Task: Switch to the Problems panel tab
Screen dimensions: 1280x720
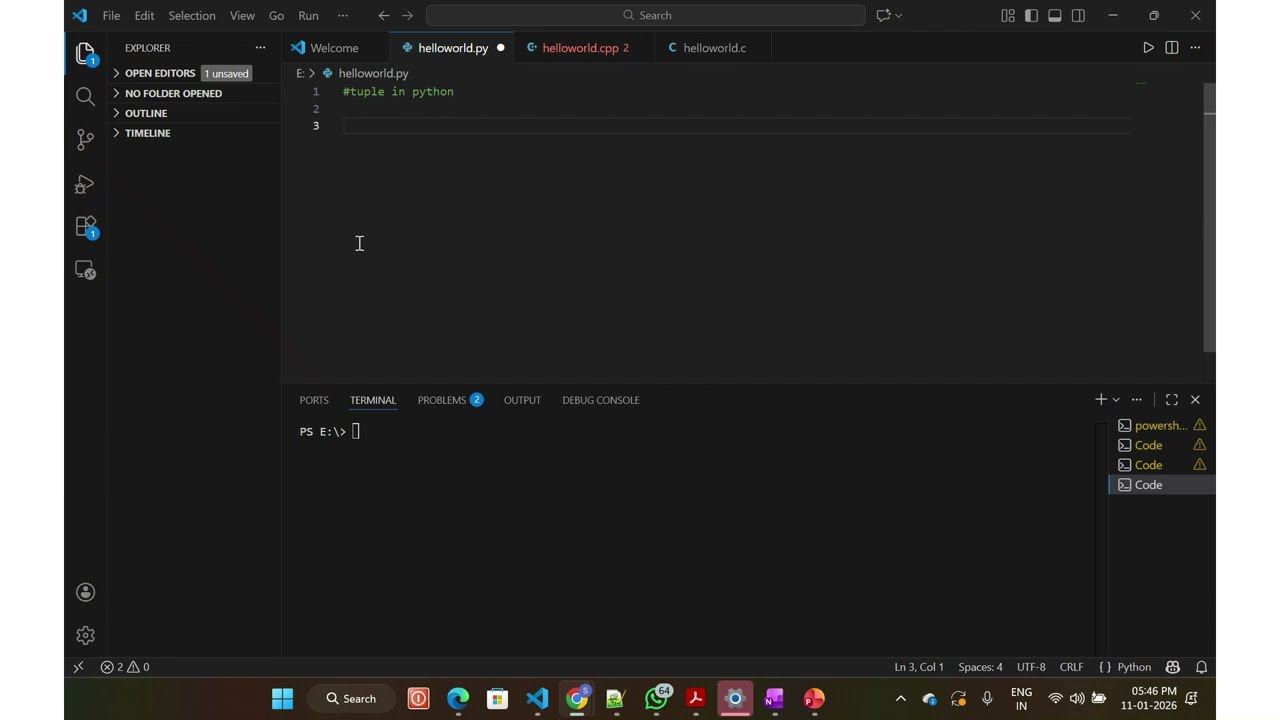Action: pyautogui.click(x=450, y=400)
